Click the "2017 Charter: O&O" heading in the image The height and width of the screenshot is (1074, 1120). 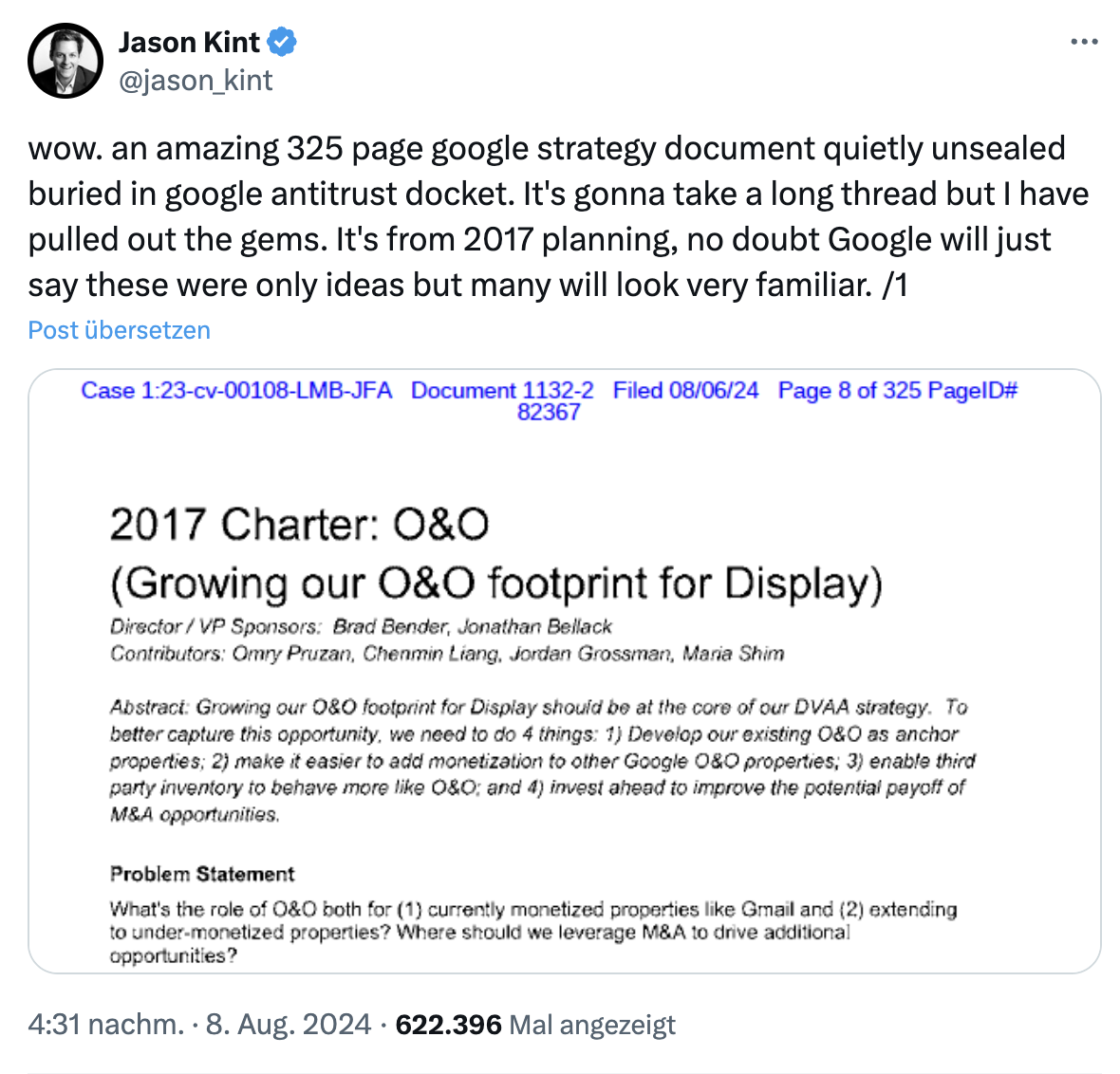tap(301, 524)
